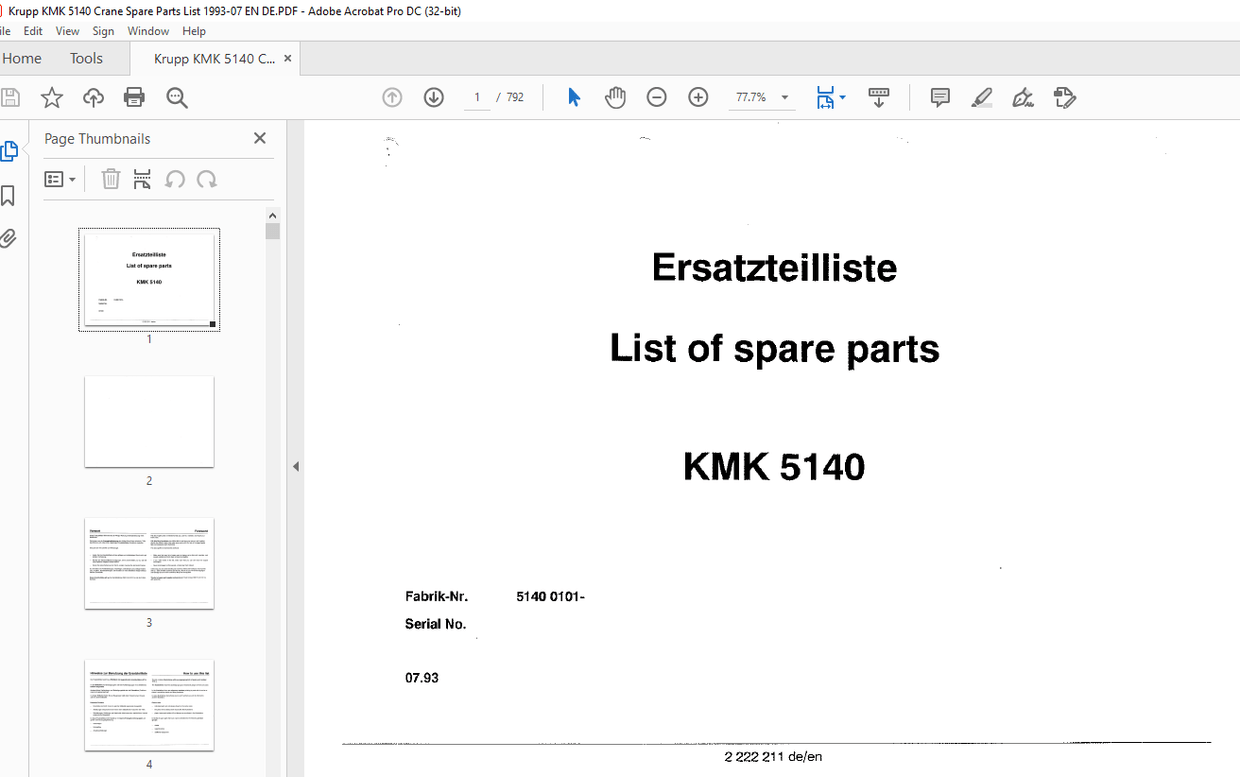Activate the Selection tool arrow

(573, 97)
